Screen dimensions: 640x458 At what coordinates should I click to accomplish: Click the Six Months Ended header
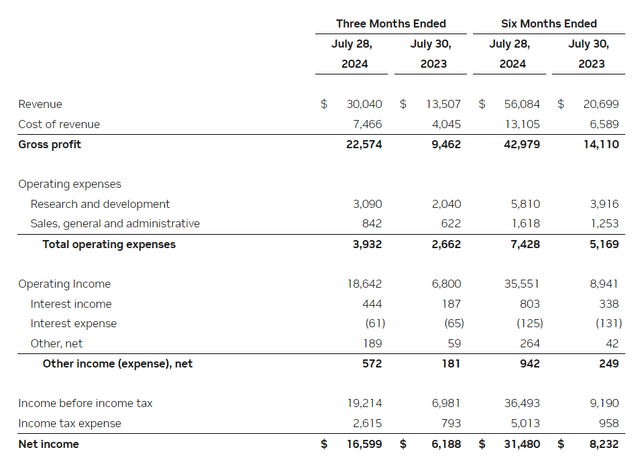point(549,24)
